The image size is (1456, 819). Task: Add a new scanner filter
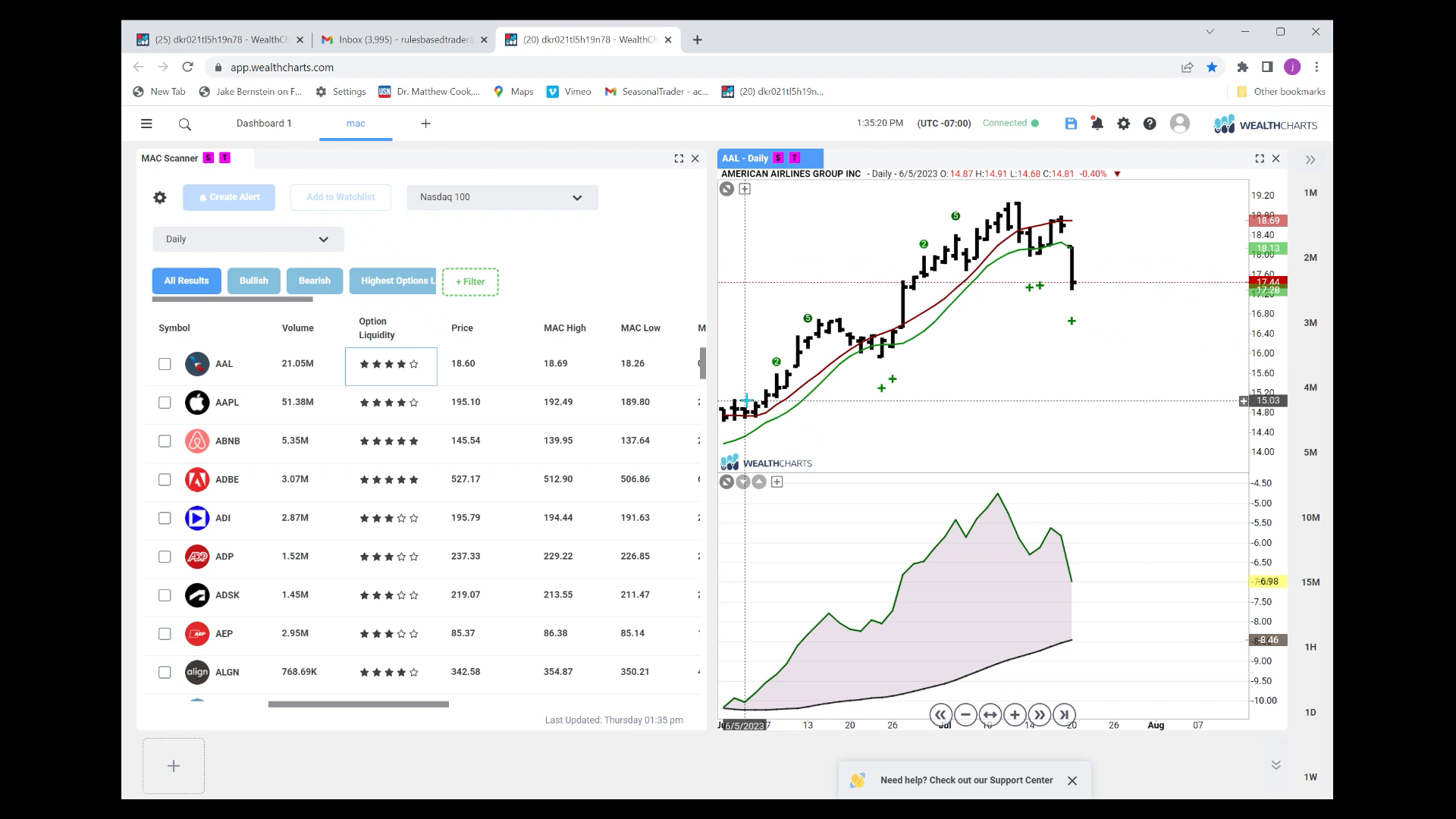pyautogui.click(x=470, y=282)
